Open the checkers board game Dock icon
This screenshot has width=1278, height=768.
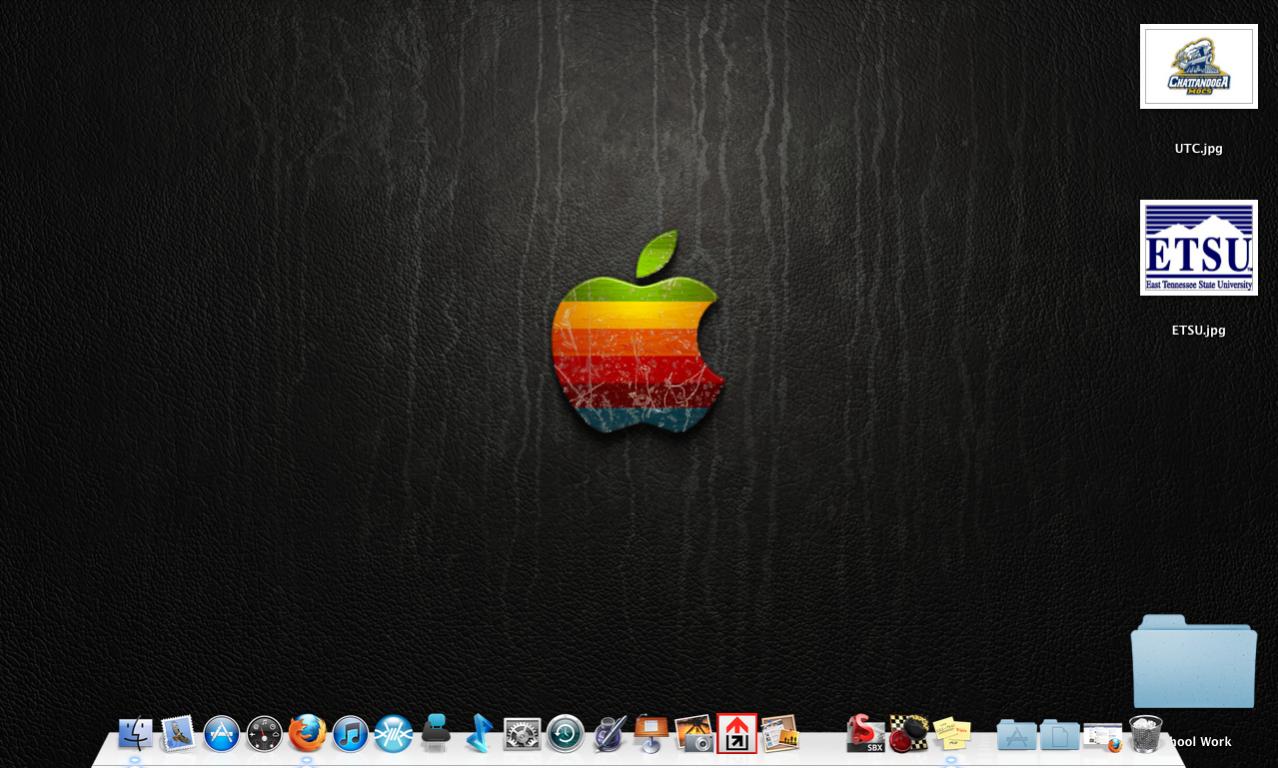908,734
